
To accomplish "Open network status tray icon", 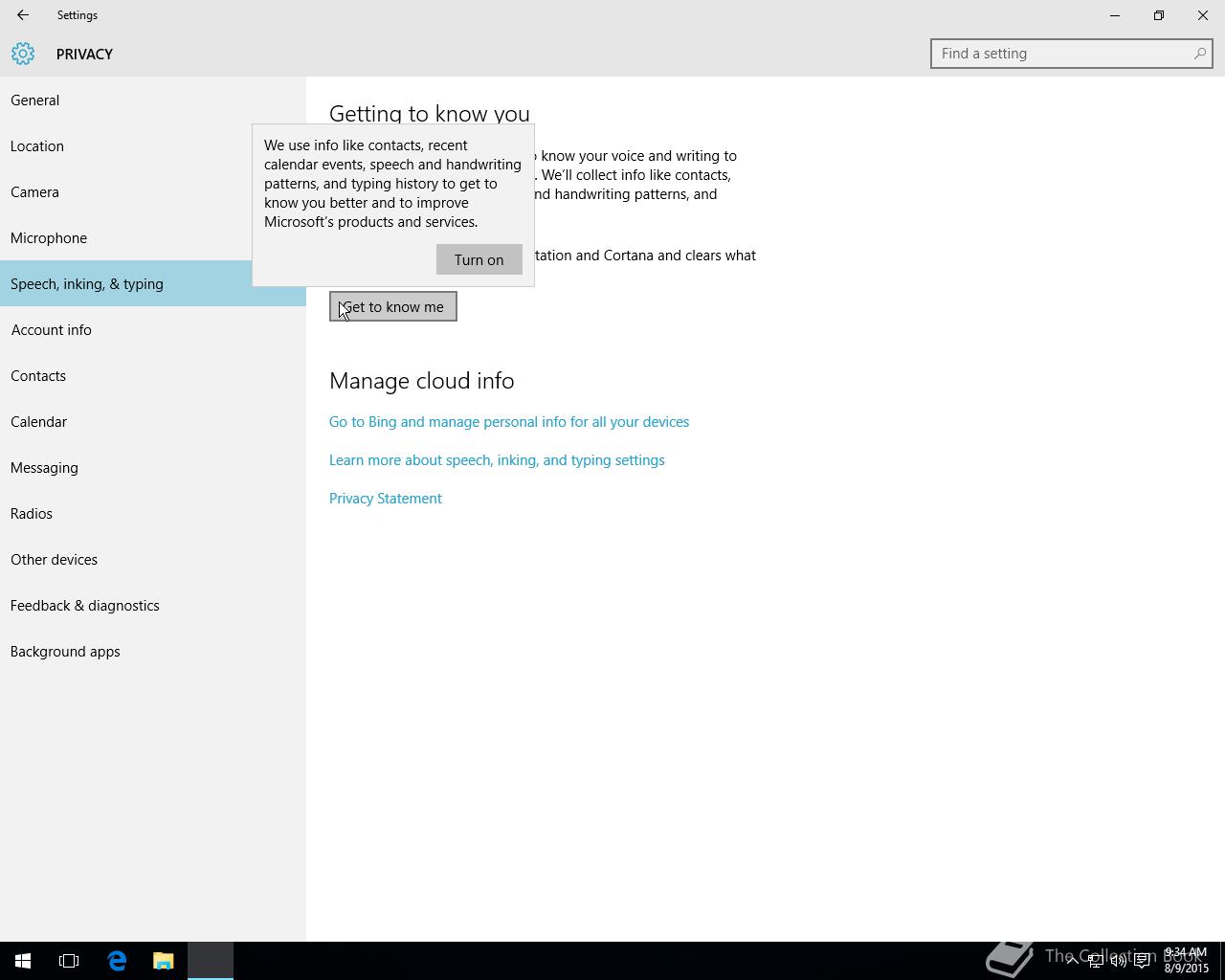I will click(x=1096, y=961).
